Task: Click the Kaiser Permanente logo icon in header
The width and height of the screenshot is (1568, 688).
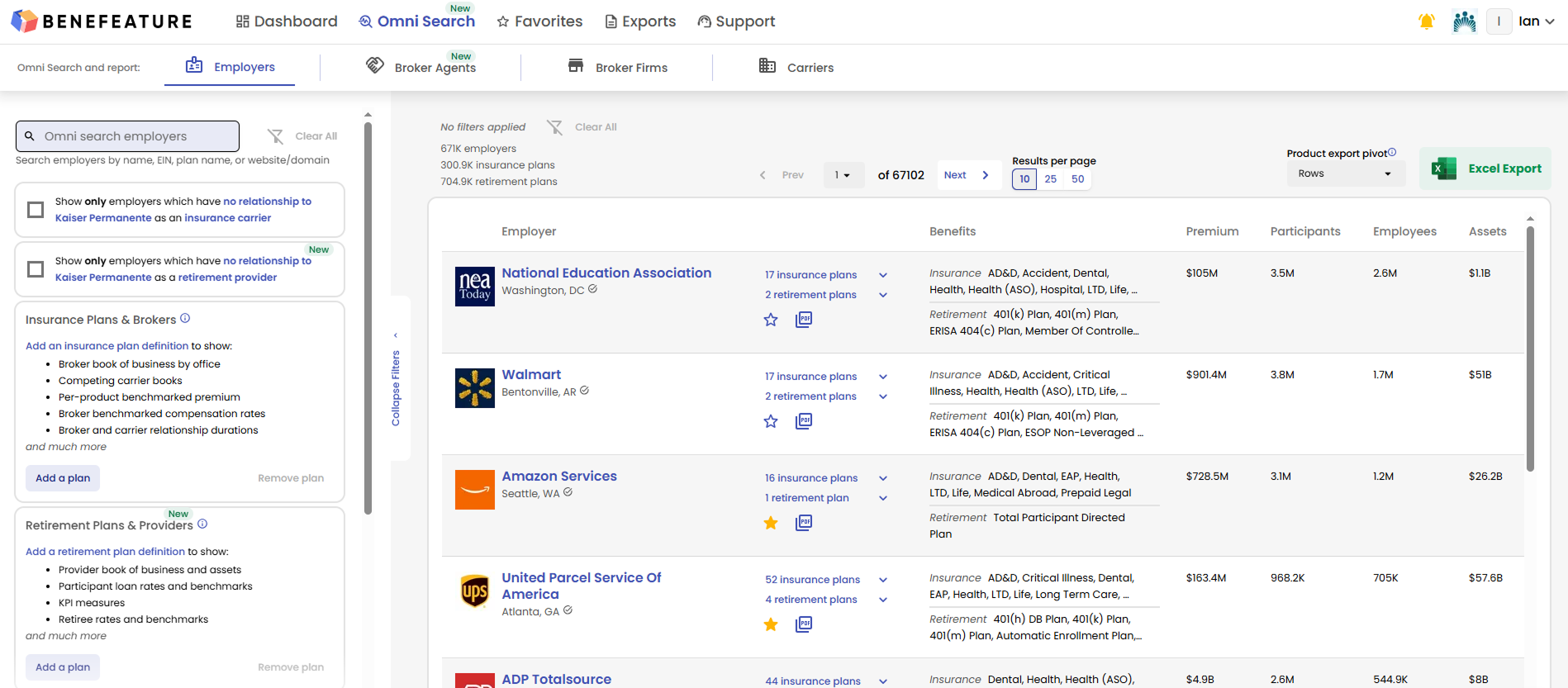Action: point(1464,21)
